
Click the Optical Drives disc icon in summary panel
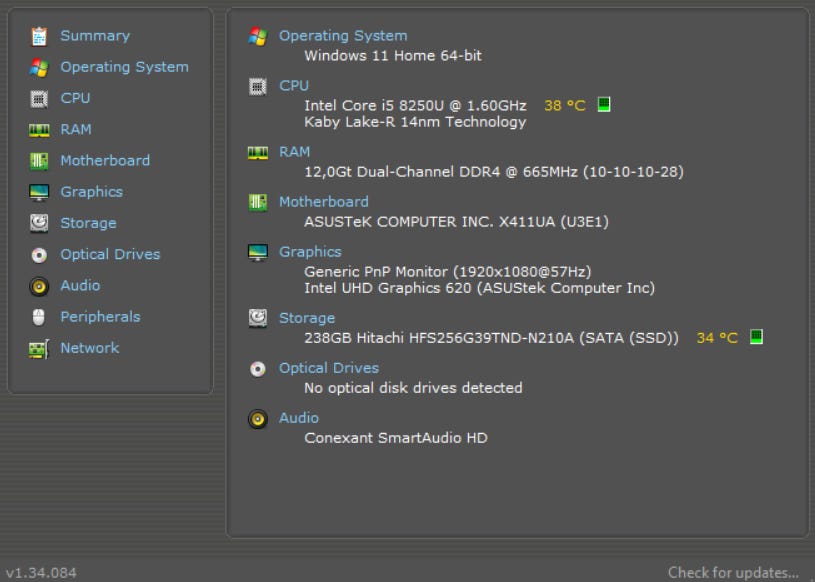click(258, 369)
